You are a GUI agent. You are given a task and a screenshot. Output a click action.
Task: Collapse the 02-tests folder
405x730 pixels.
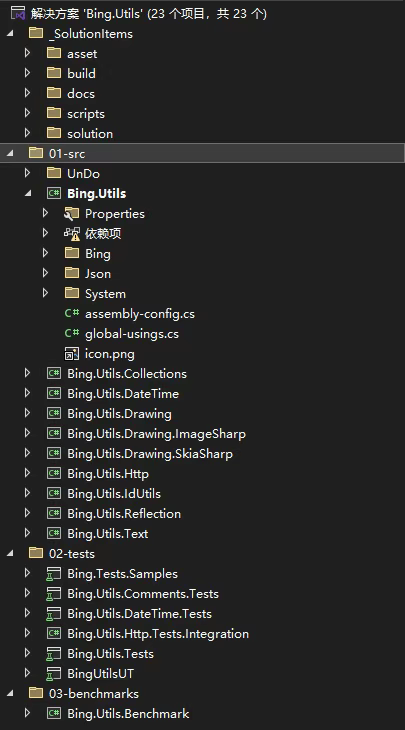click(10, 554)
